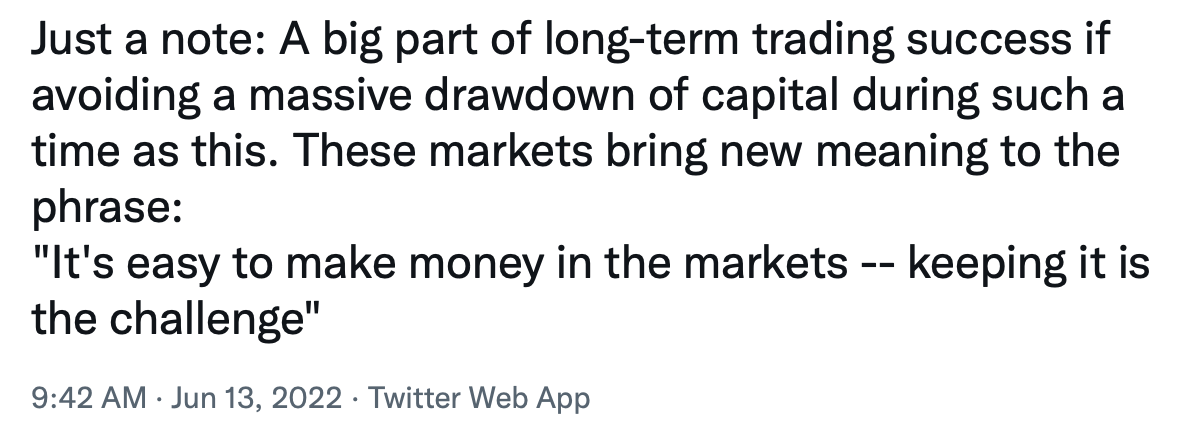Click the phrase "Just a note:"
This screenshot has height=440, width=1192.
(x=148, y=40)
